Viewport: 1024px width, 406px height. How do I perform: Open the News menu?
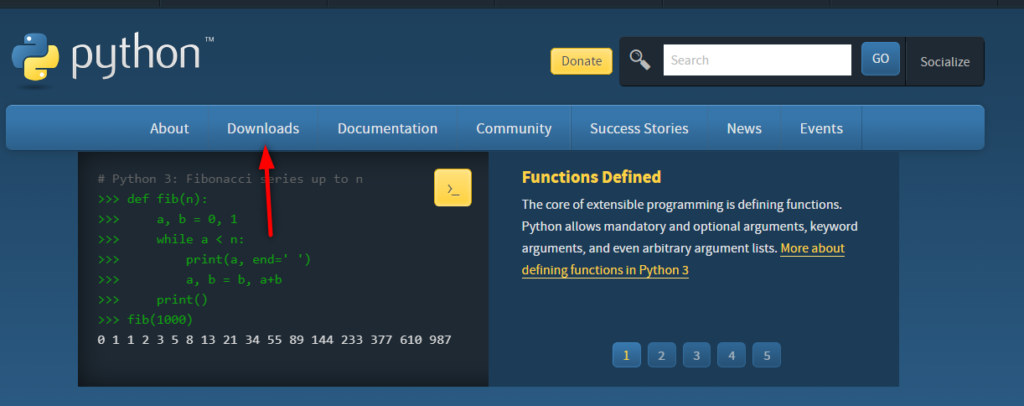tap(744, 129)
